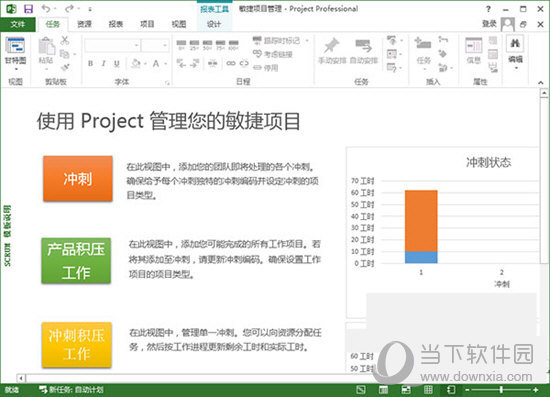The height and width of the screenshot is (397, 550).
Task: Click 跟踪时标记 (Mark on Track) button
Action: [x=277, y=41]
